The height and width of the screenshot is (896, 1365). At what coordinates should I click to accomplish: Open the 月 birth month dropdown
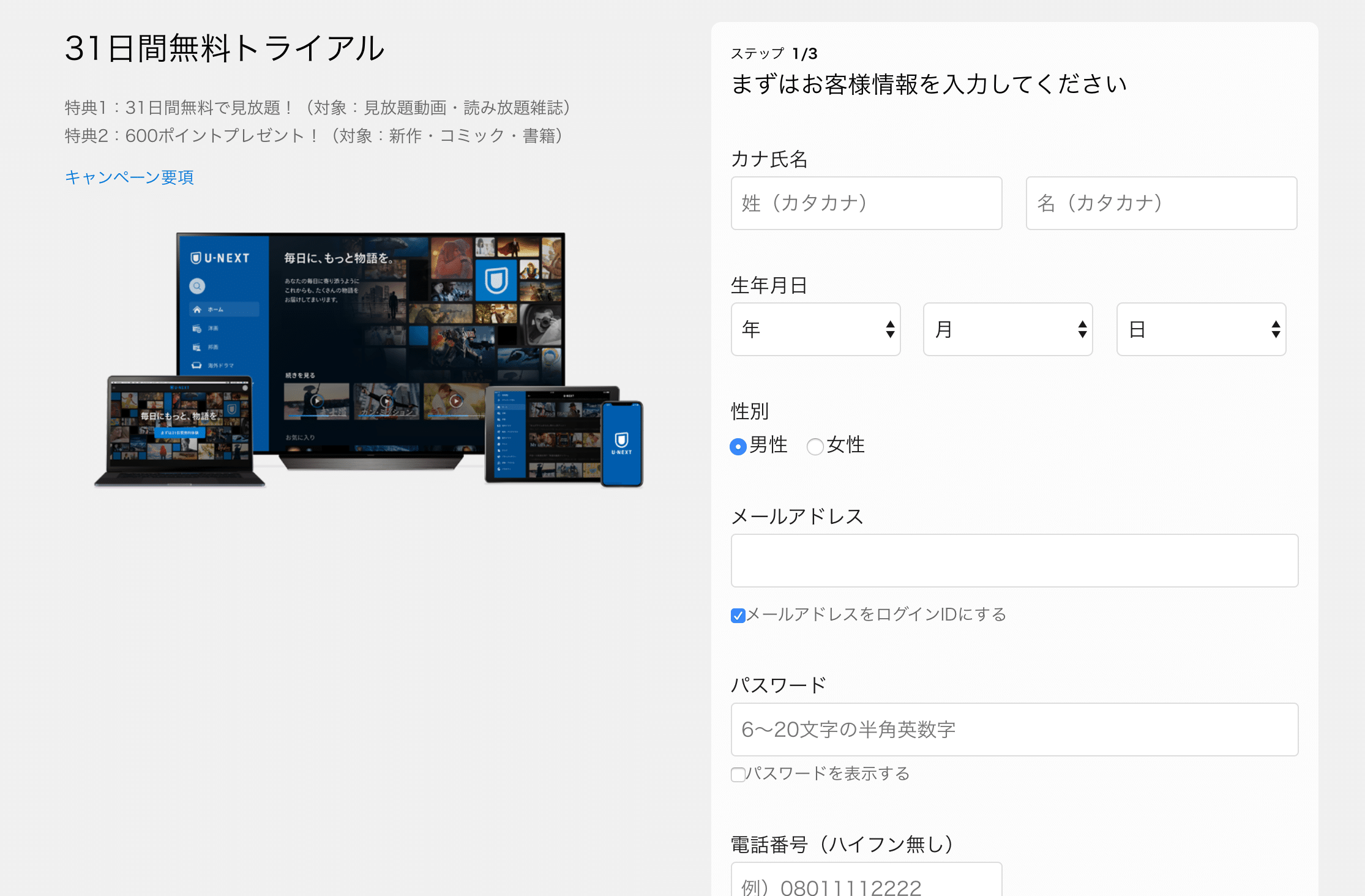tap(1008, 329)
